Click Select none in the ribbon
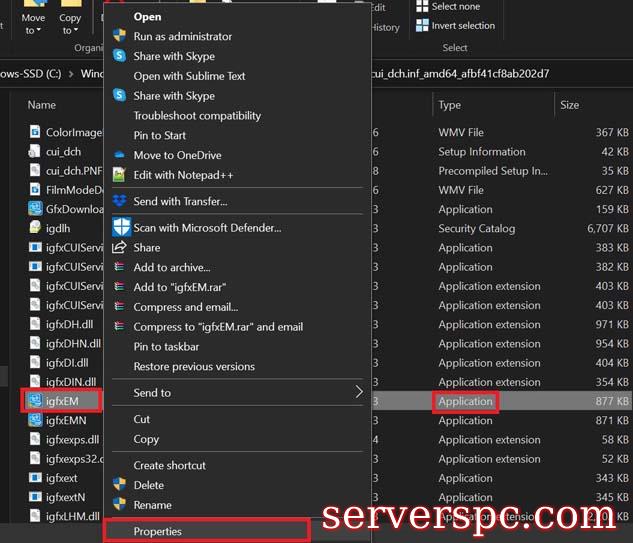 click(455, 7)
